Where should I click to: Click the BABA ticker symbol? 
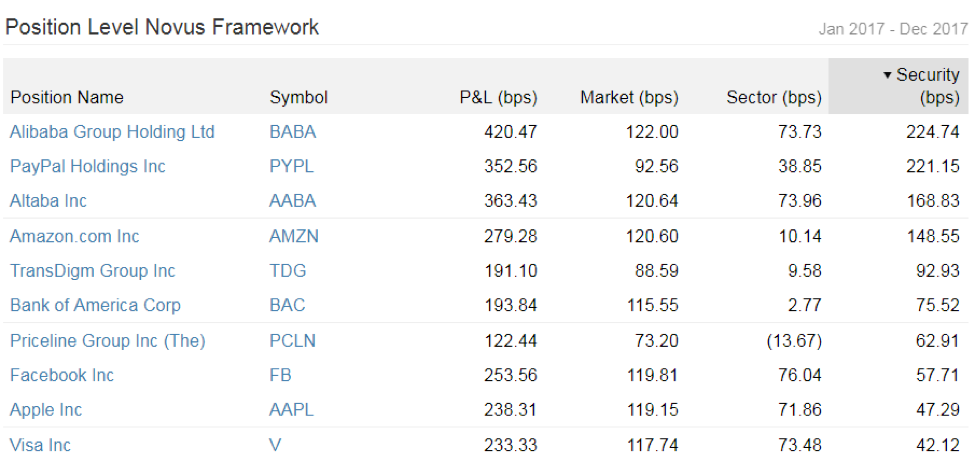pos(292,132)
